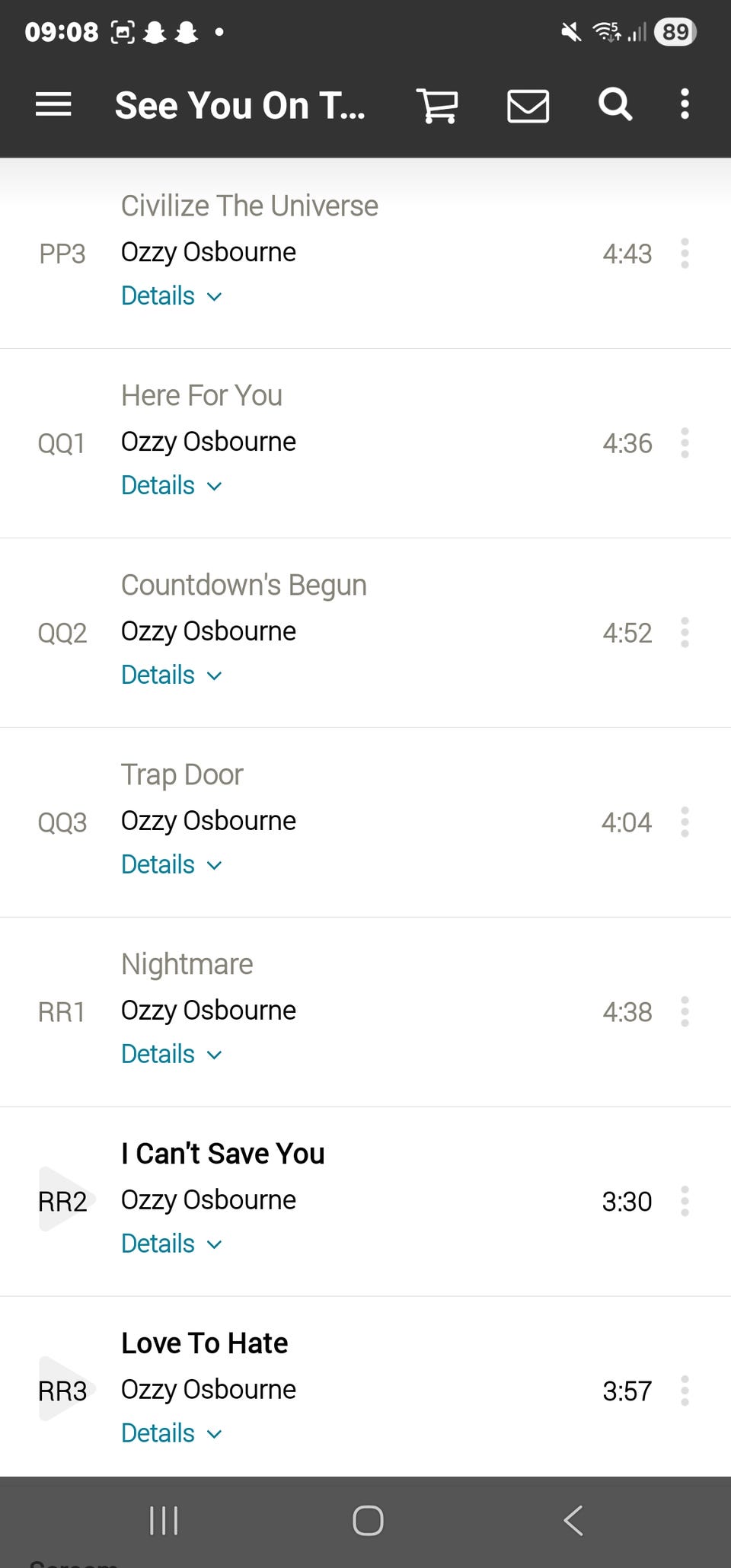The width and height of the screenshot is (731, 1568).
Task: Expand Details for Here For You
Action: pos(171,485)
